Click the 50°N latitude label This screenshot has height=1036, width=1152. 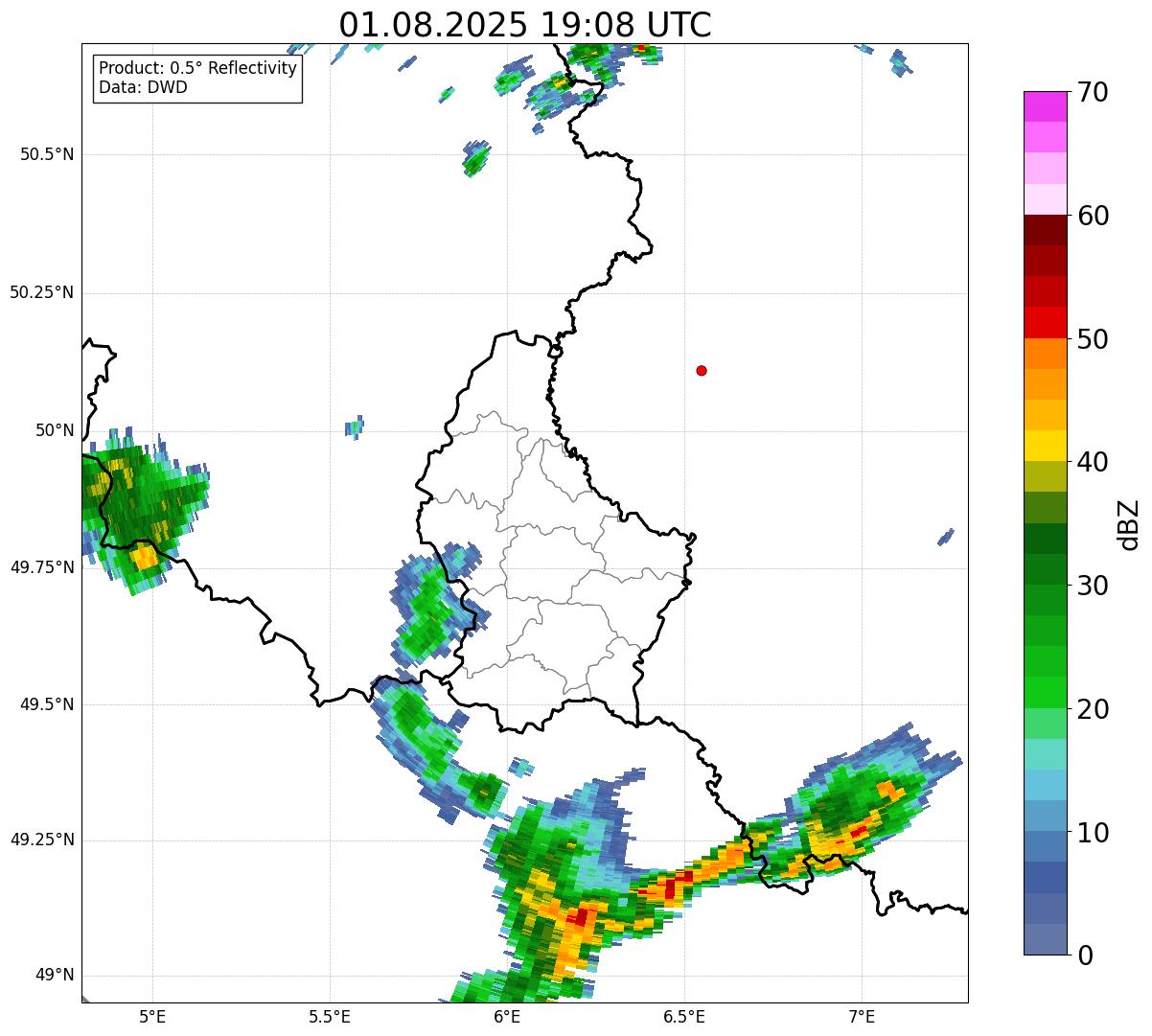point(56,430)
